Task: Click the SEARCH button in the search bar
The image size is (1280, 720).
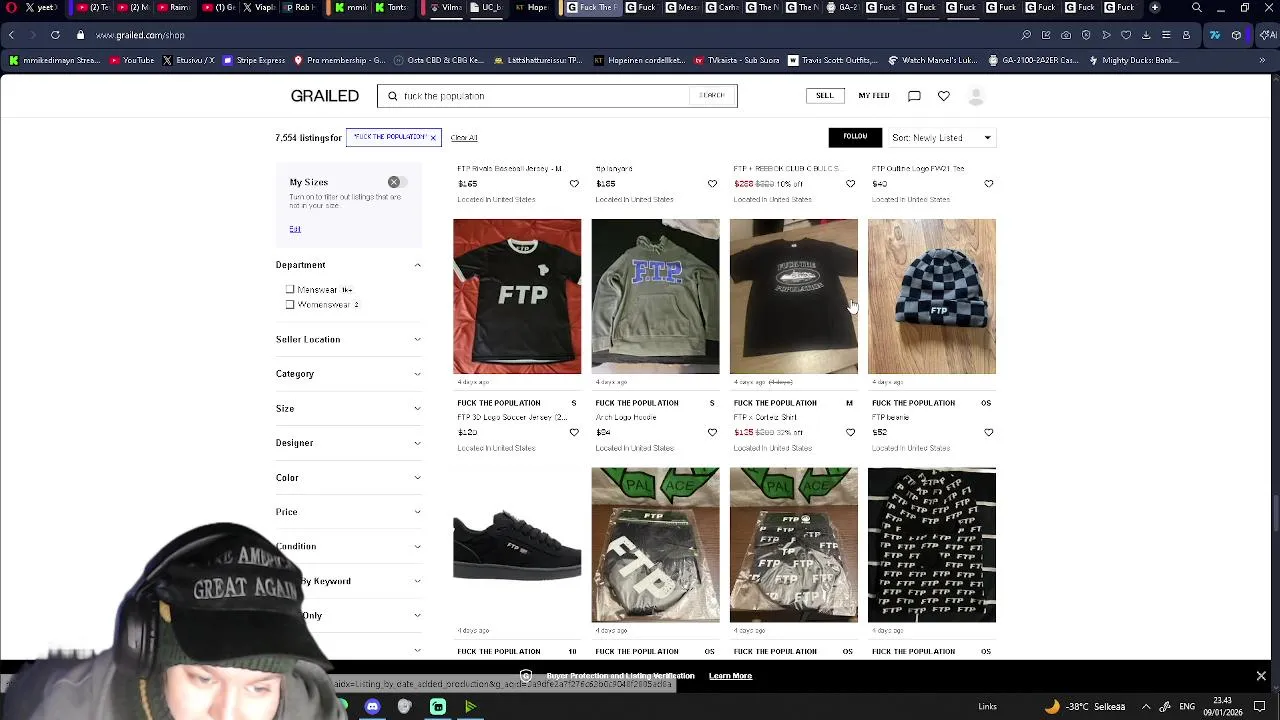Action: 712,96
